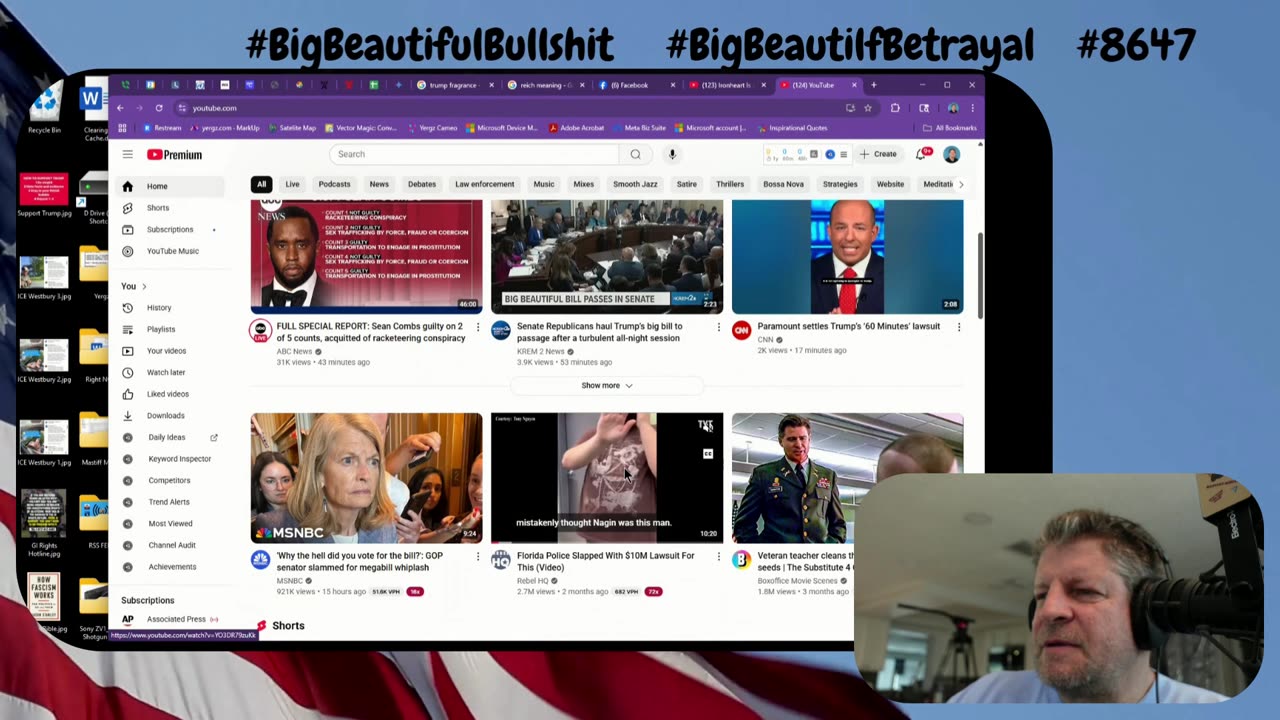
Task: Open the account avatar menu in YouTube
Action: click(x=951, y=154)
